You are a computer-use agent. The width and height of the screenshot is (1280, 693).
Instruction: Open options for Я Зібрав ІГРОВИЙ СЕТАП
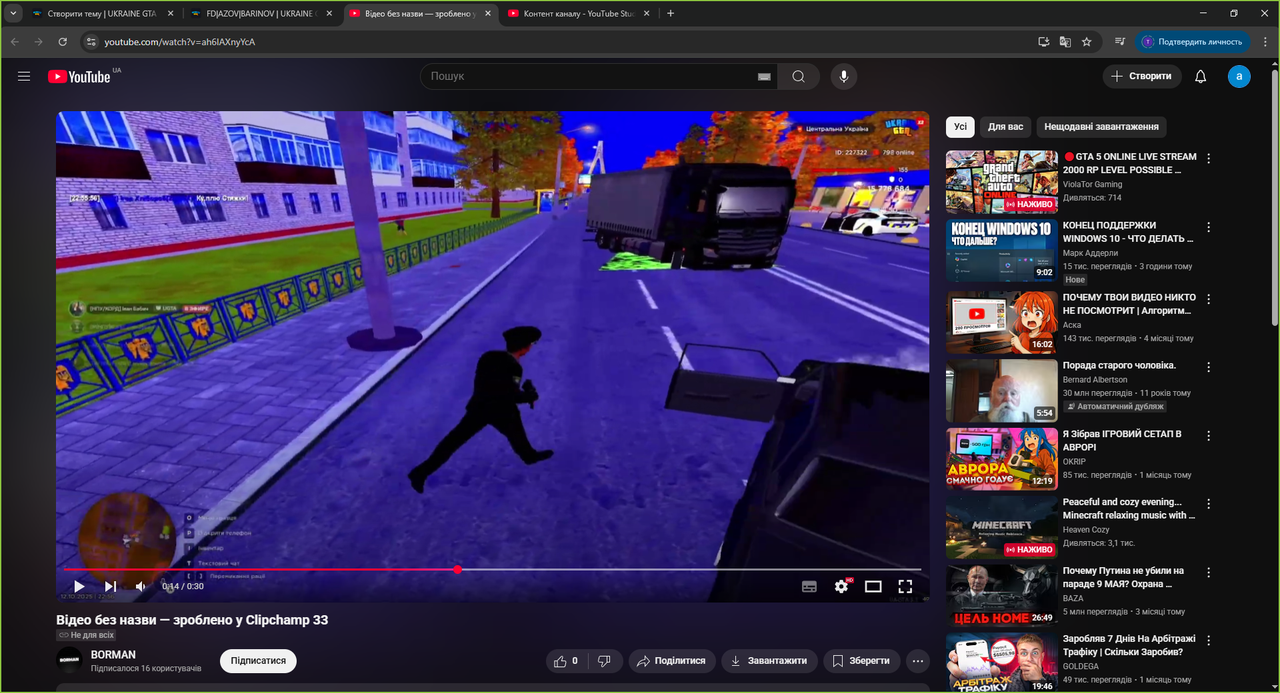point(1209,435)
